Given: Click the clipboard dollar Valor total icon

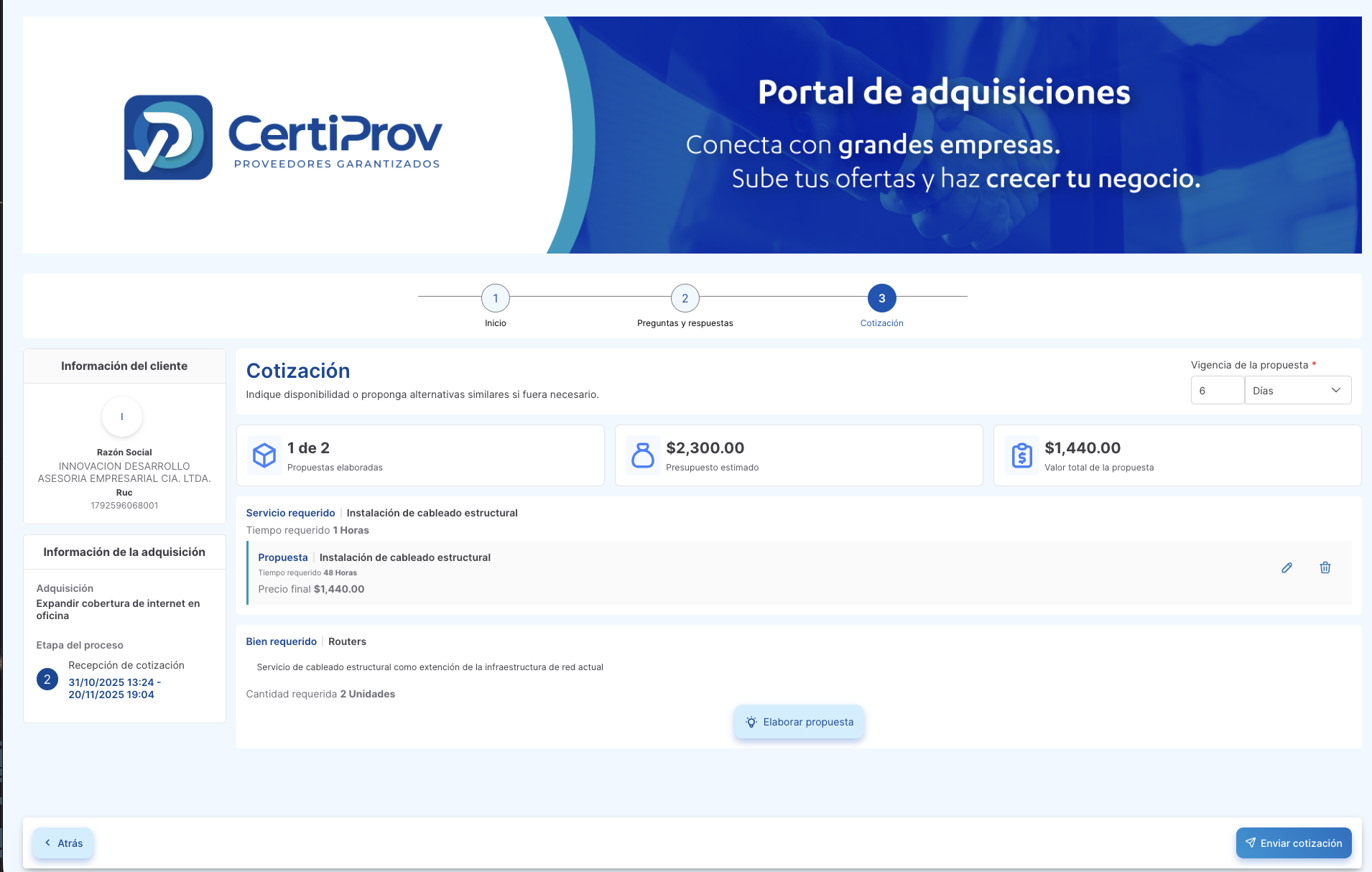Looking at the screenshot, I should click(1021, 455).
